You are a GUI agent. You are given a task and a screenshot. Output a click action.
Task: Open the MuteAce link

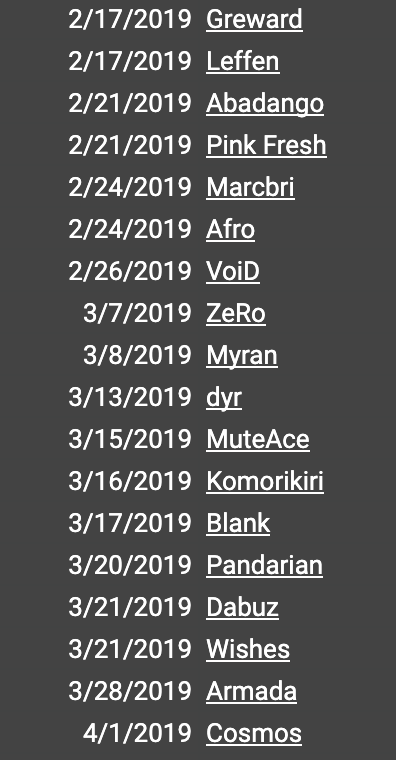[258, 440]
